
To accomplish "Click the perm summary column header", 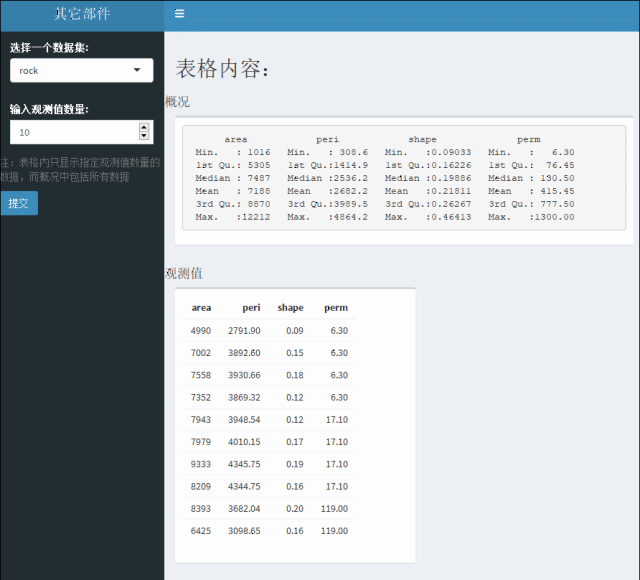I will coord(529,140).
